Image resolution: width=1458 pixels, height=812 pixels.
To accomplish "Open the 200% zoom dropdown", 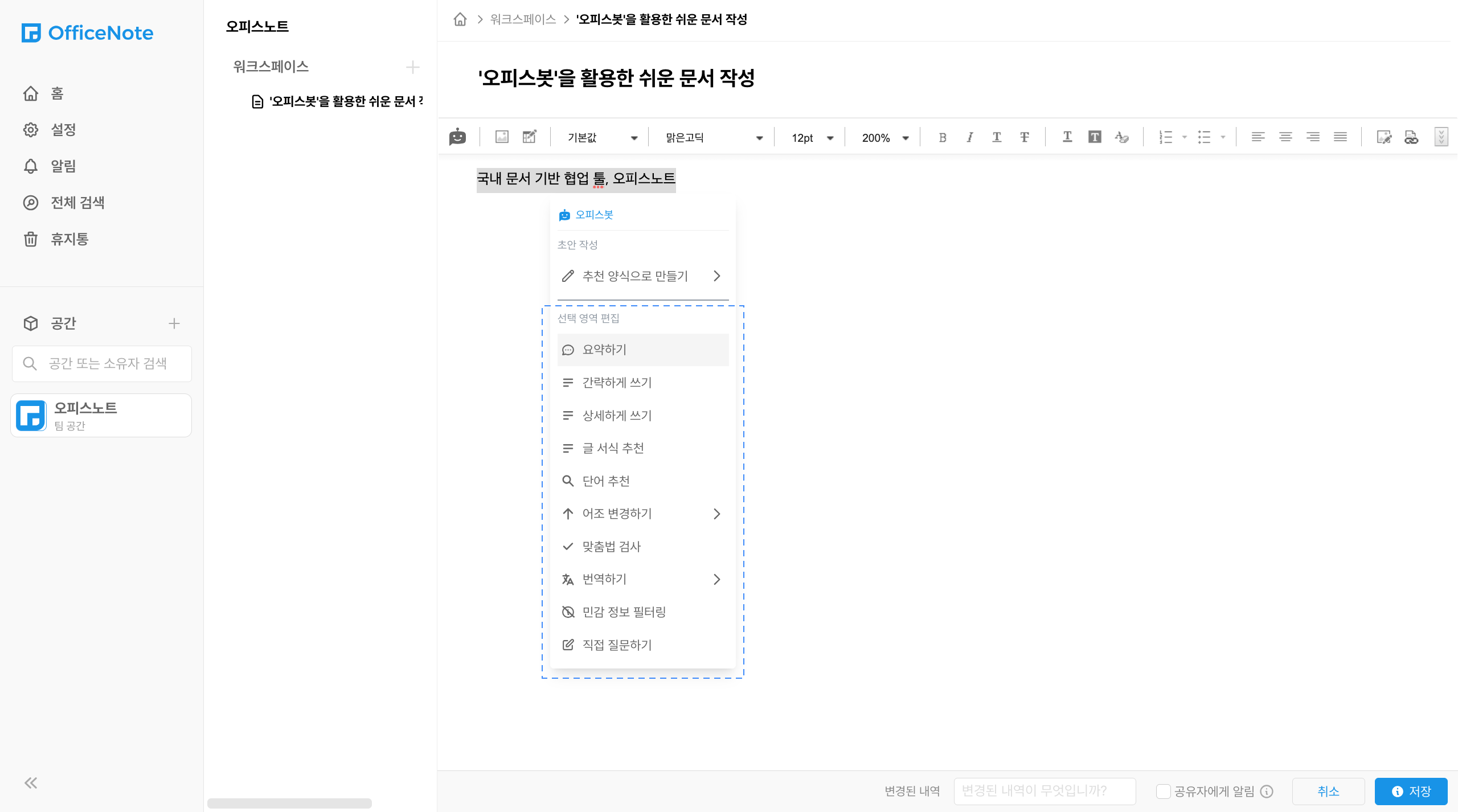I will click(884, 138).
